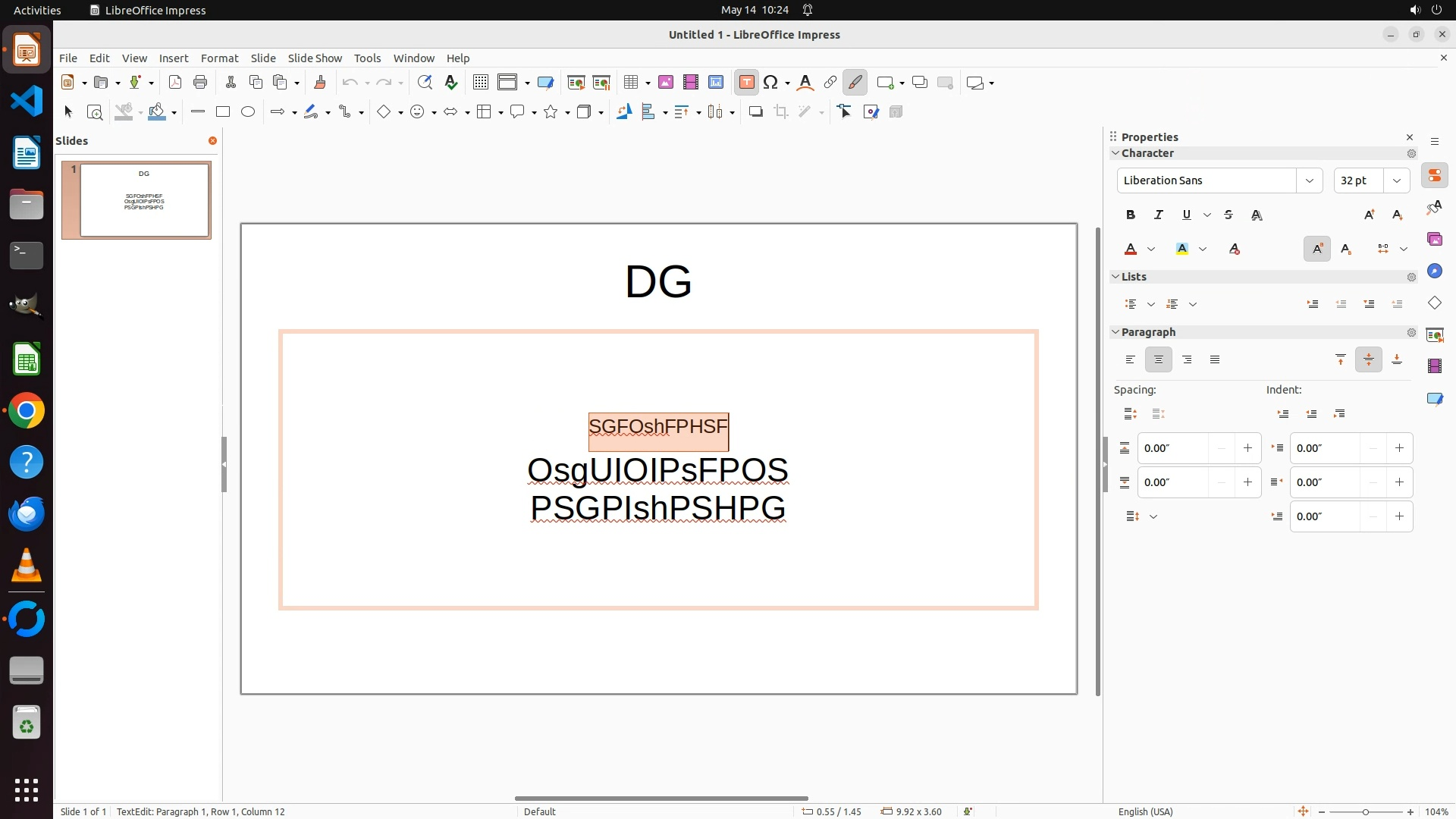1456x819 pixels.
Task: Click the Insert Special Character icon
Action: pyautogui.click(x=770, y=83)
